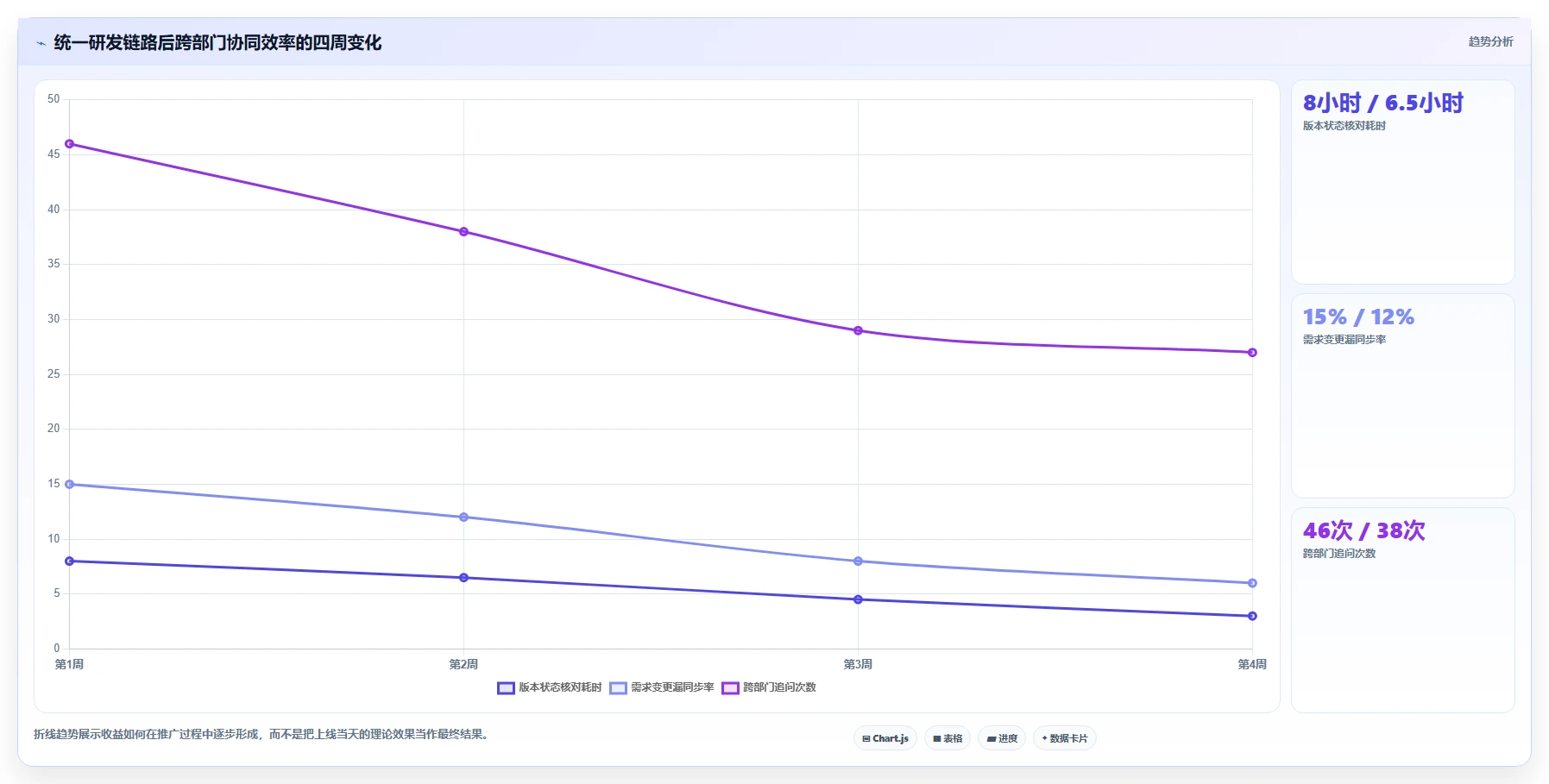Click the 第3周 x-axis label
1549x784 pixels.
tap(858, 664)
